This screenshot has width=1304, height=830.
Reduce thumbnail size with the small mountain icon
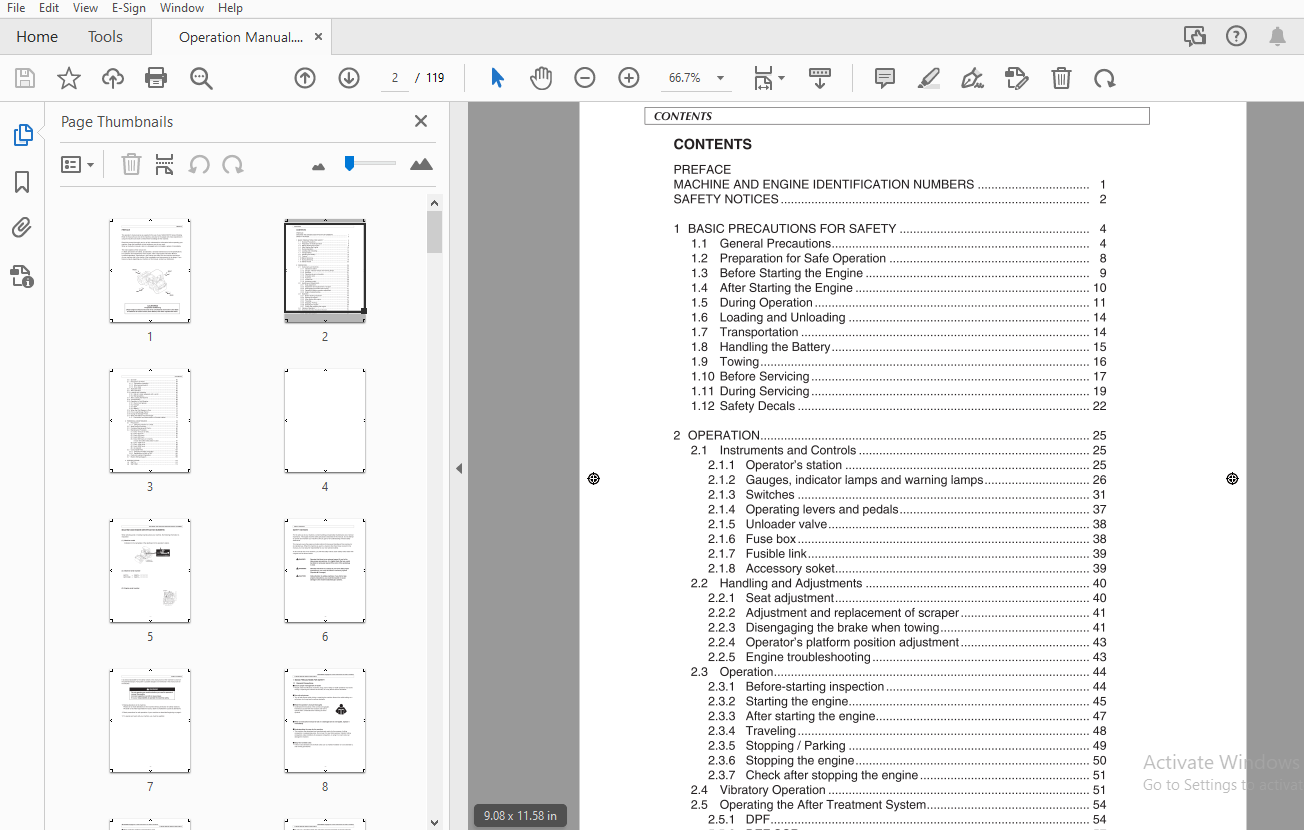click(x=319, y=166)
